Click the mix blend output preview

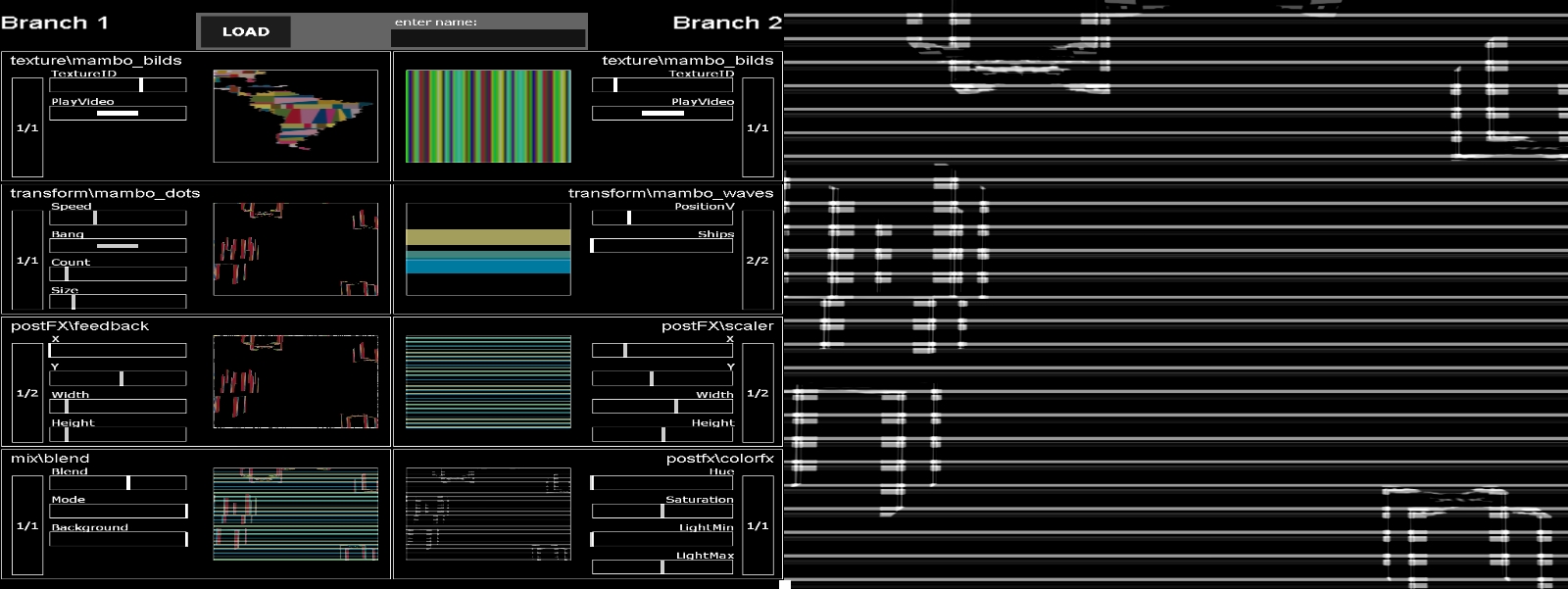click(x=295, y=514)
